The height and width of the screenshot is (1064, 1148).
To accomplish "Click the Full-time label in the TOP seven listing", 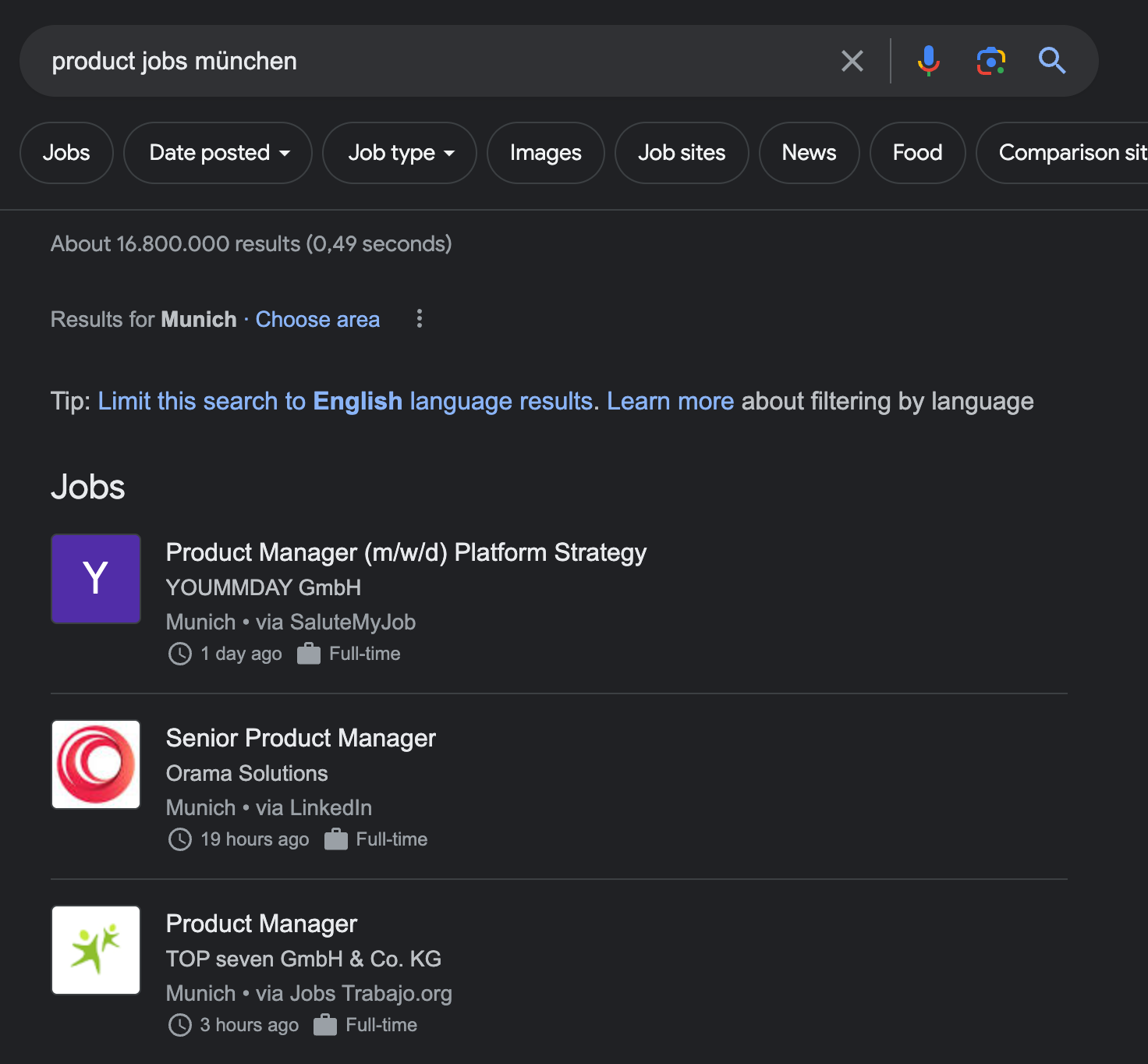I will pyautogui.click(x=381, y=1025).
